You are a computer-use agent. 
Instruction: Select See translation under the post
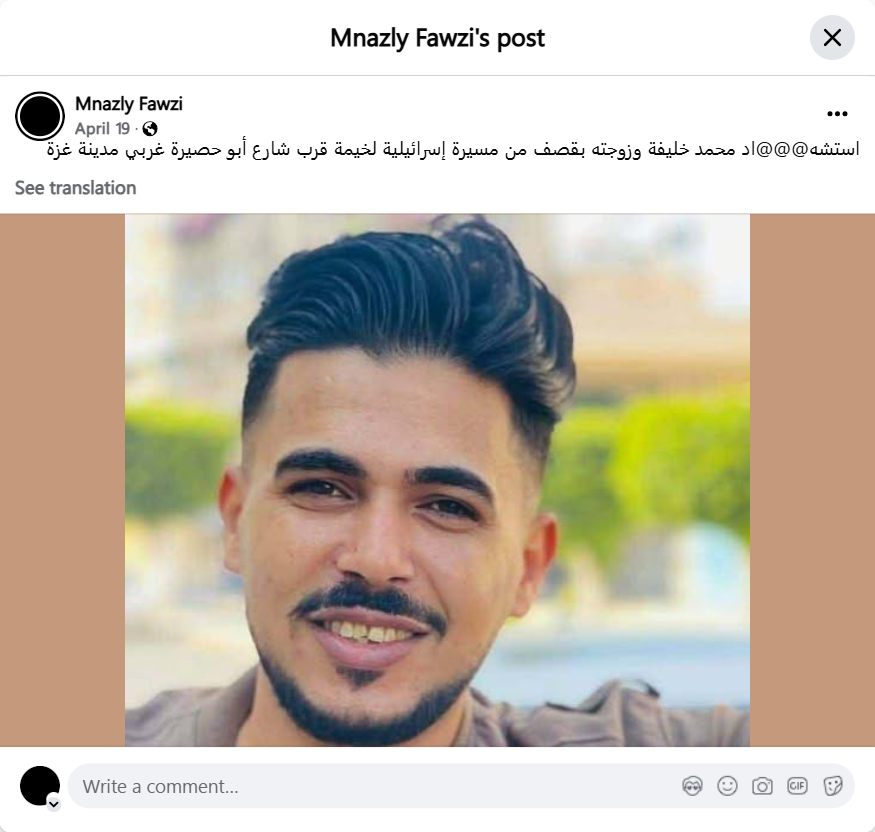[75, 188]
